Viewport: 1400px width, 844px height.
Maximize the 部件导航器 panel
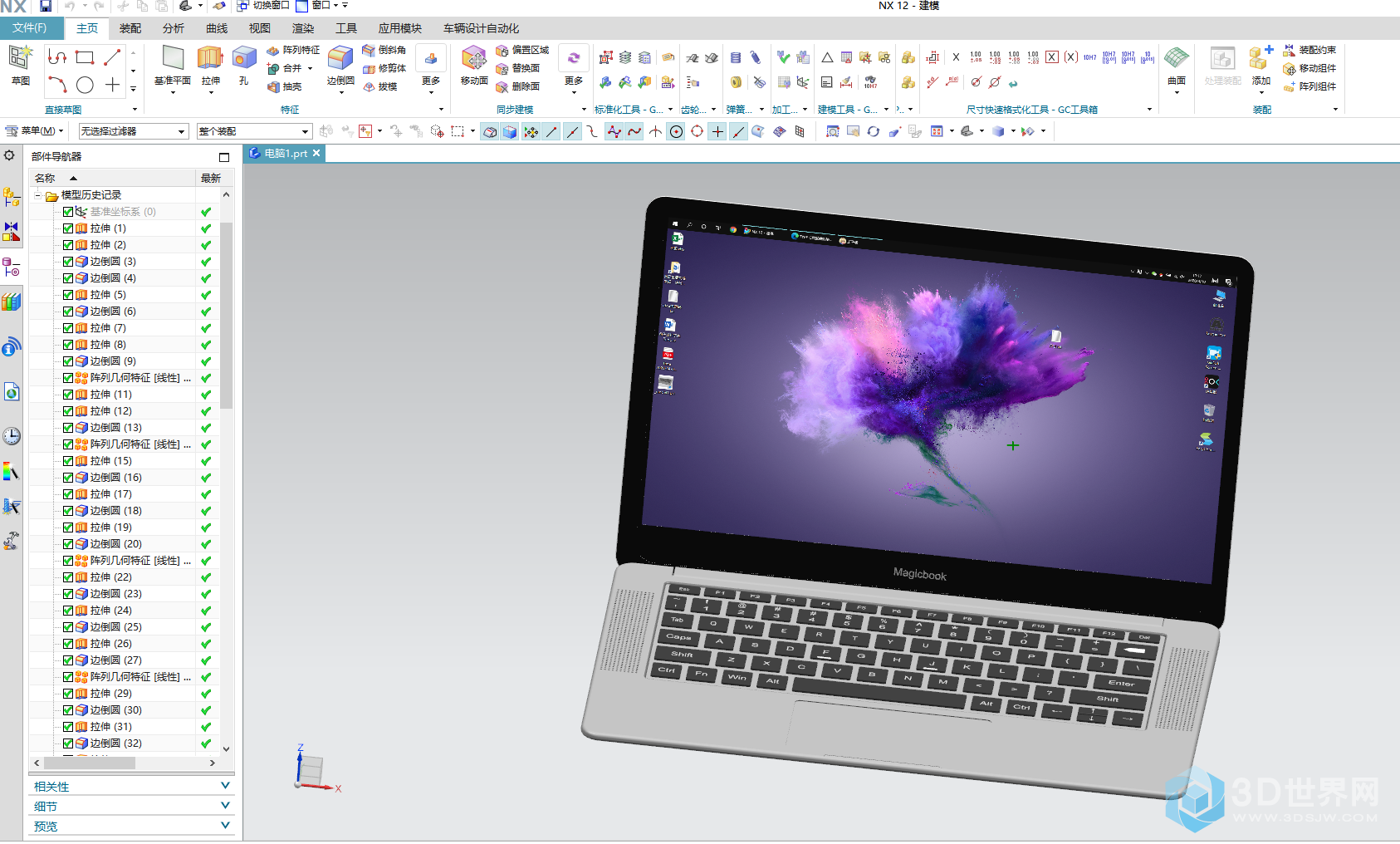[x=224, y=157]
